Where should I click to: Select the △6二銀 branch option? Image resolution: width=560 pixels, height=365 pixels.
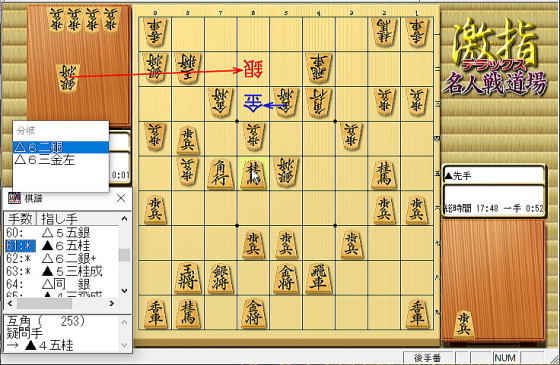point(60,147)
